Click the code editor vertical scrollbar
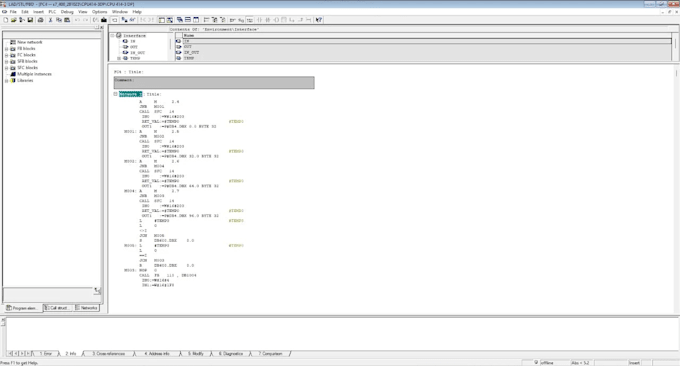The image size is (680, 366). [677, 189]
